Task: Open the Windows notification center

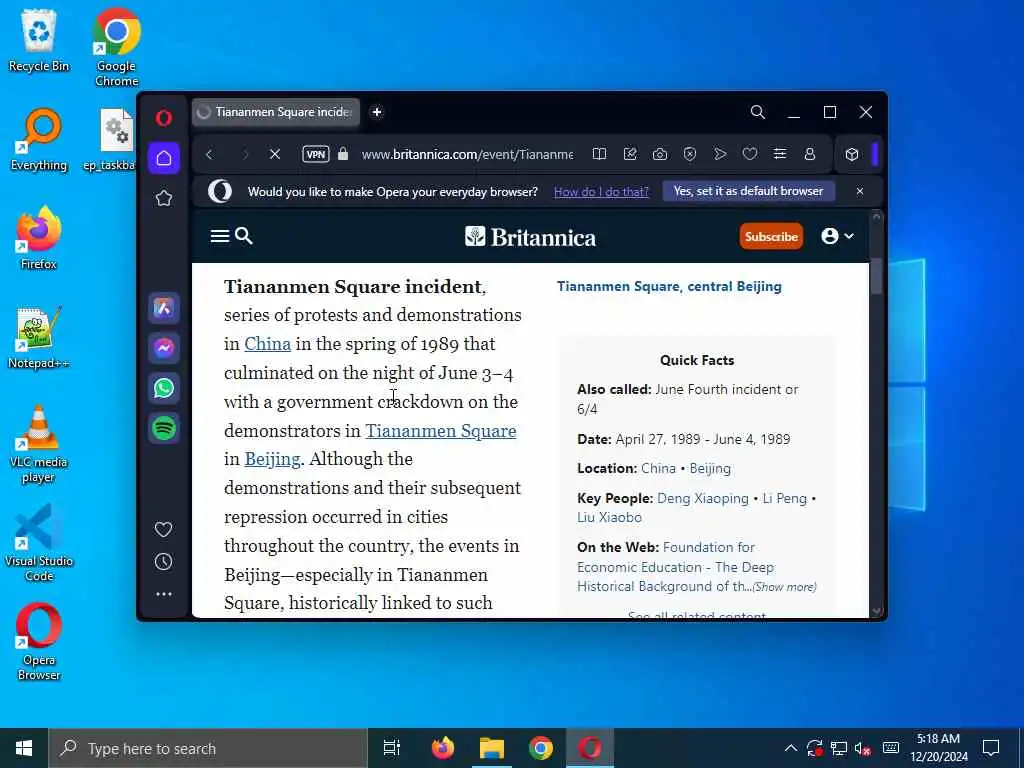Action: 991,748
